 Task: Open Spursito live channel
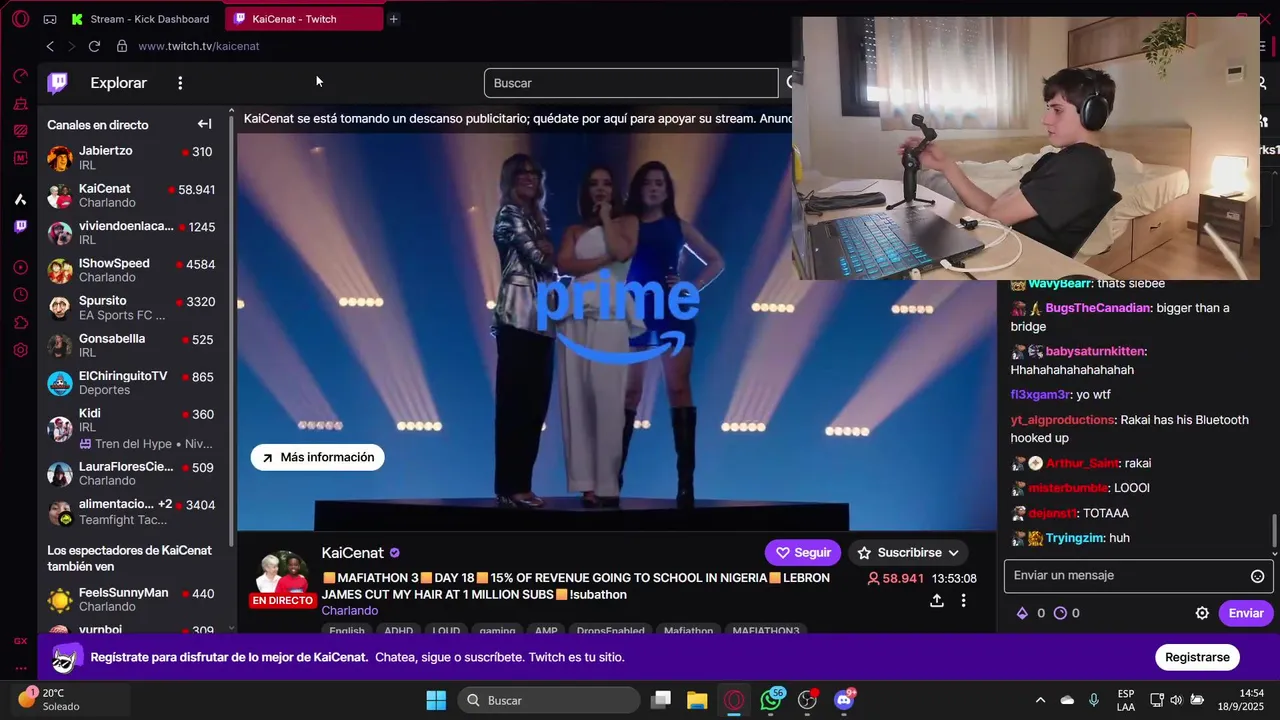coord(134,308)
